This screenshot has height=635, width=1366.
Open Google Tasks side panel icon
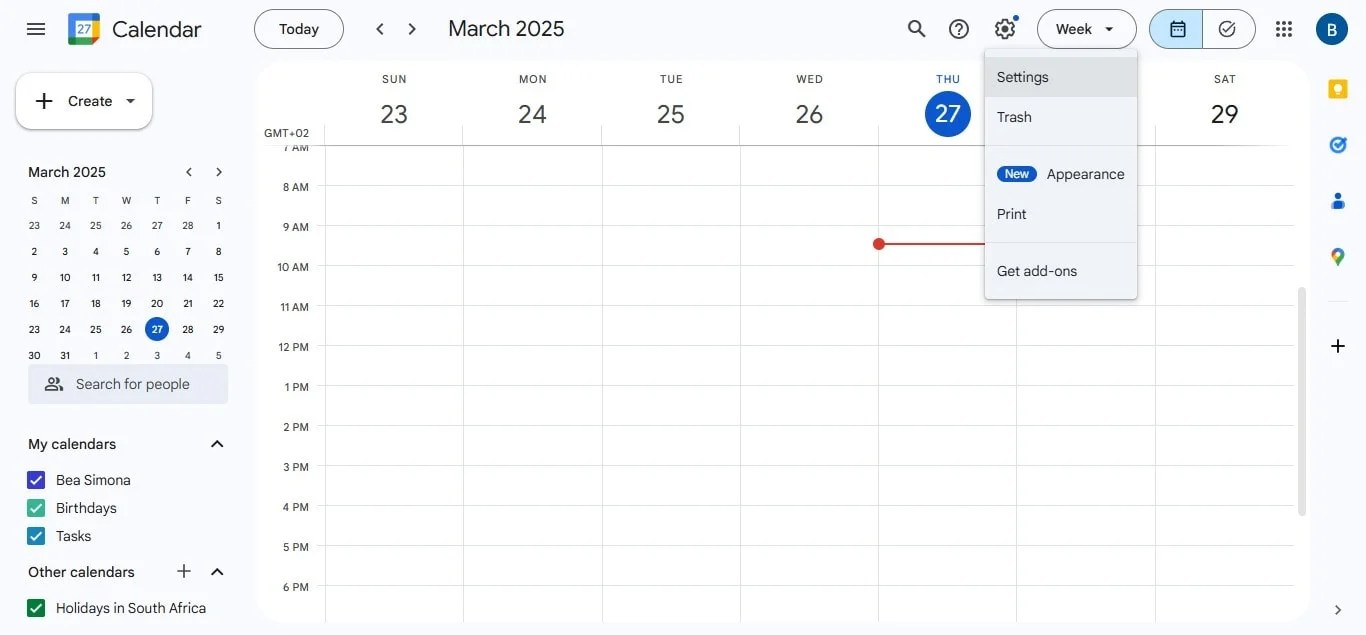(1338, 145)
